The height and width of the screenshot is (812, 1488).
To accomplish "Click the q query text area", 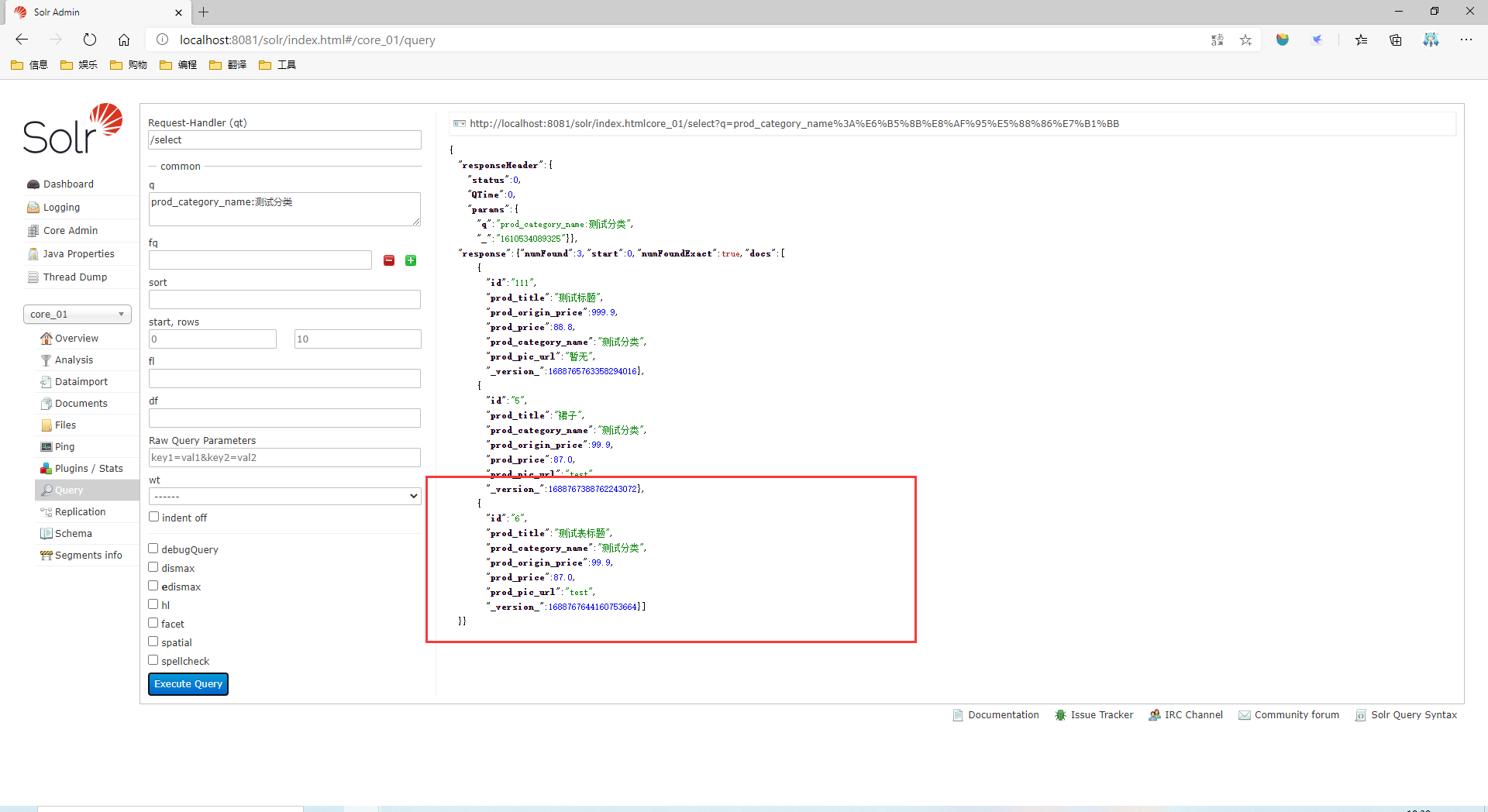I will (284, 209).
